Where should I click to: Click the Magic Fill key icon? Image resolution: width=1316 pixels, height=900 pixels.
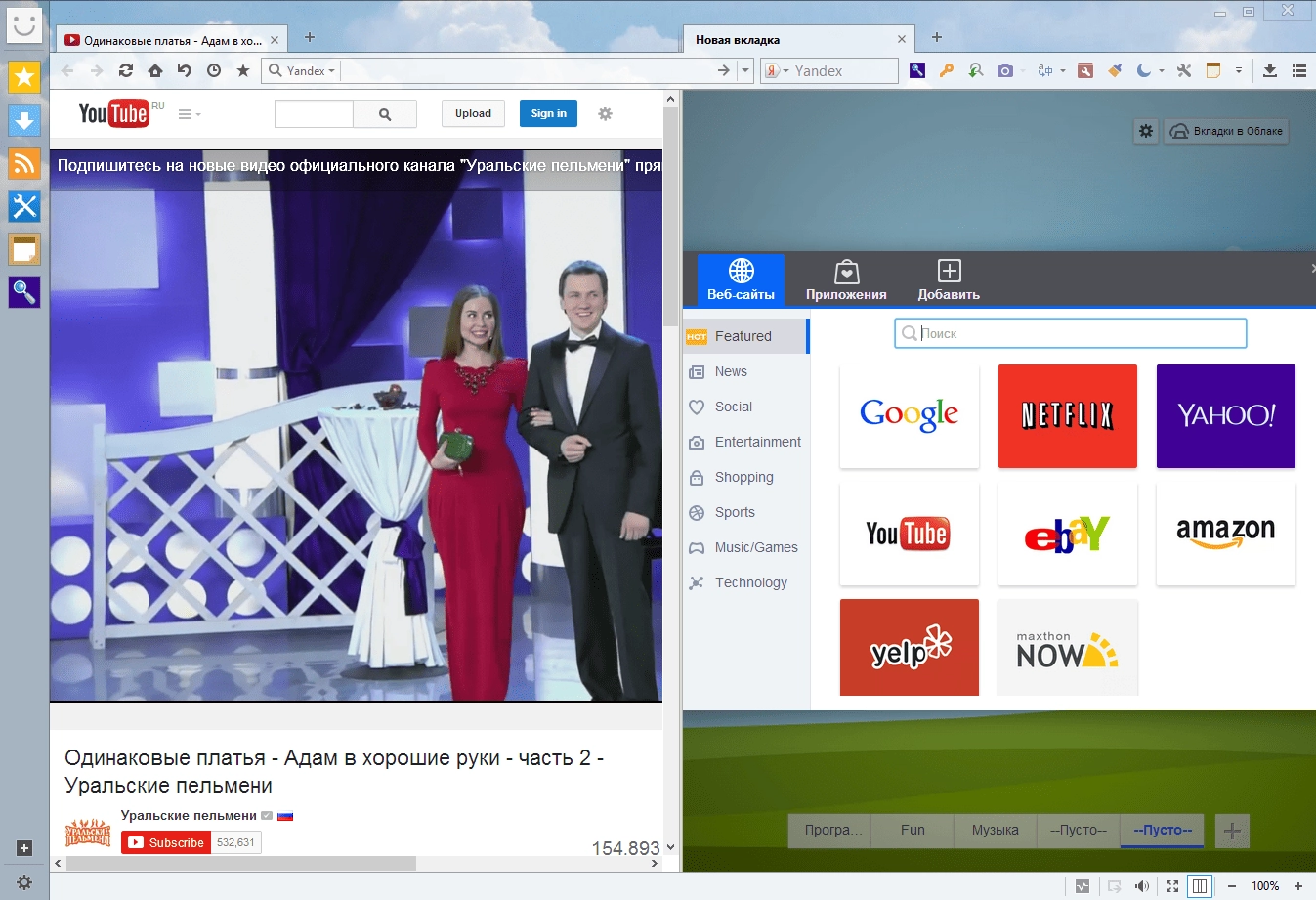click(946, 70)
